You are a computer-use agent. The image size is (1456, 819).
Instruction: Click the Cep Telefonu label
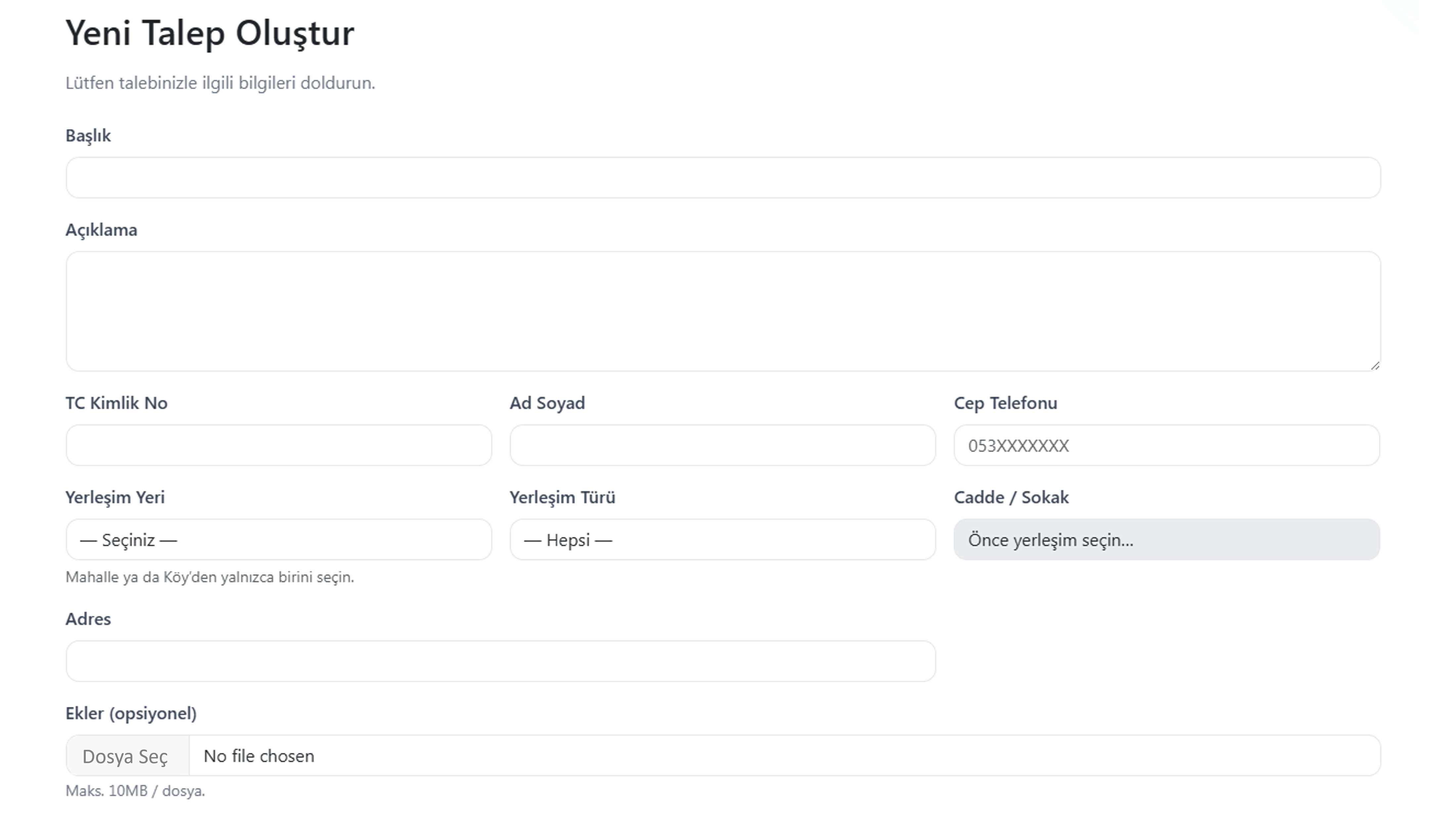coord(1005,403)
